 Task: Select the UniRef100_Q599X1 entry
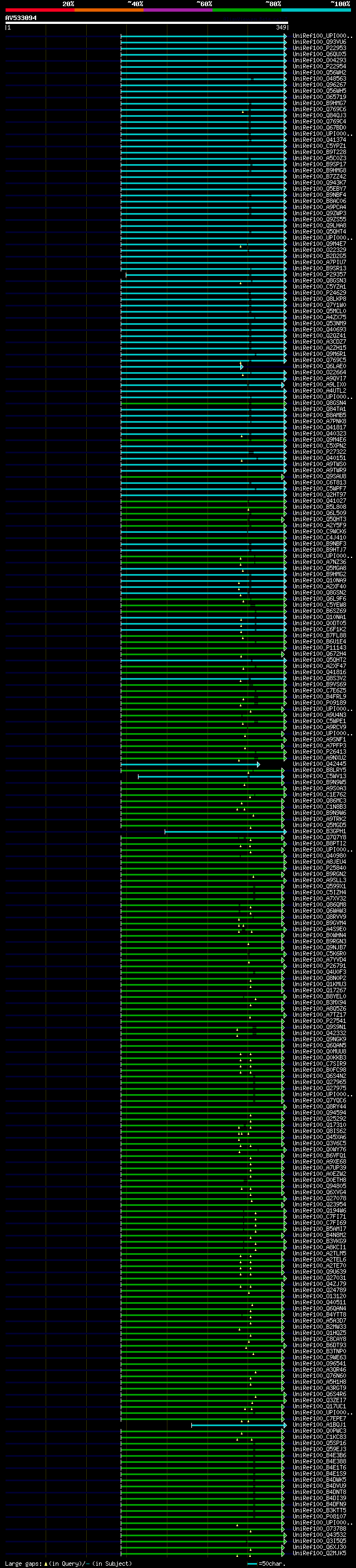tap(319, 886)
